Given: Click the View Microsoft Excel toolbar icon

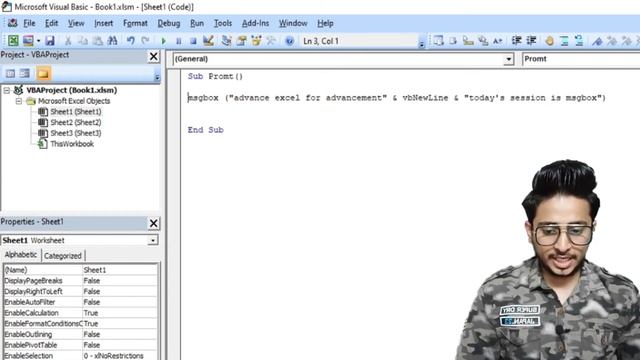Looking at the screenshot, I should pos(13,40).
